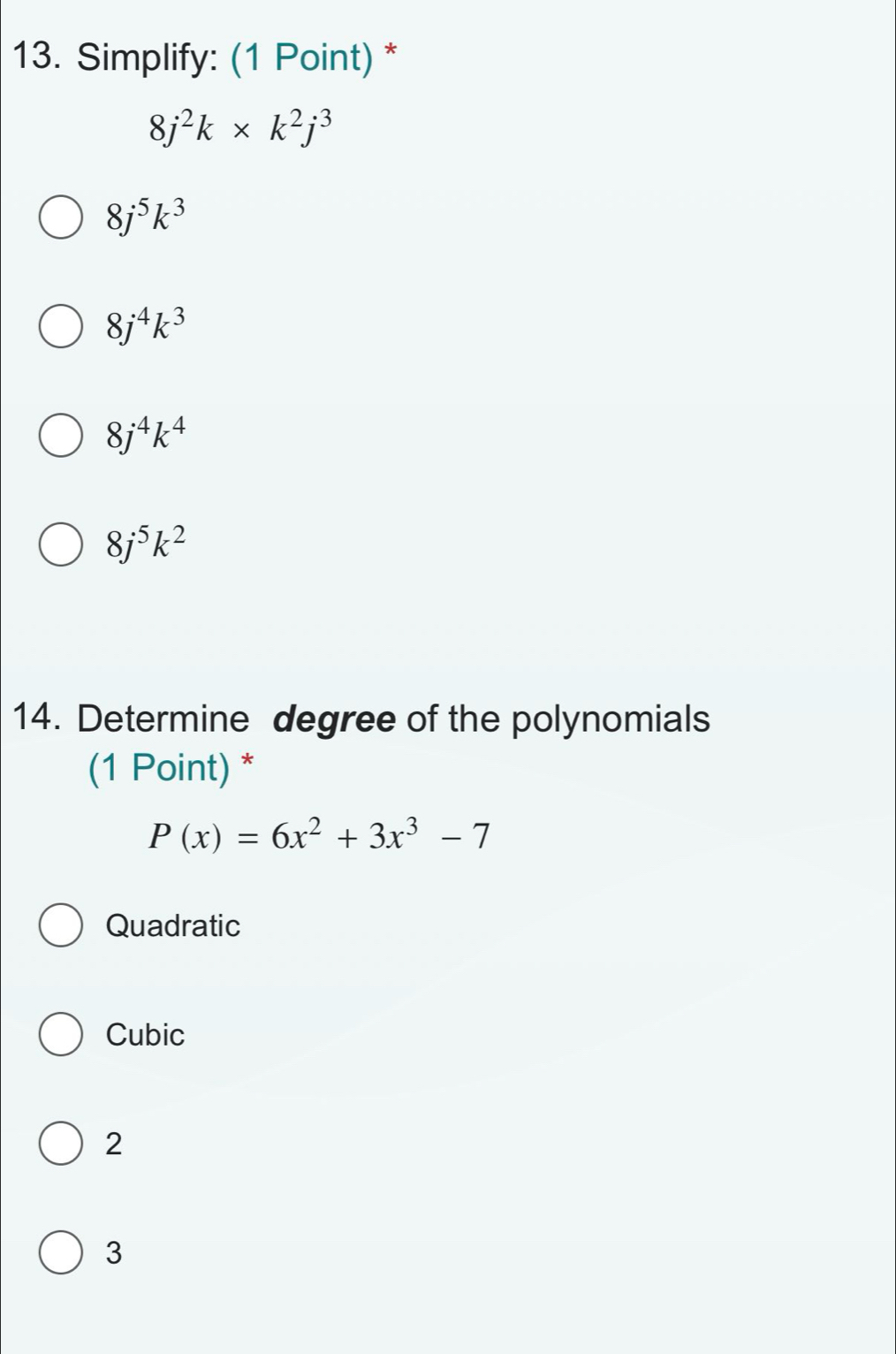
Task: Choose the 8j⁴k⁴ radio option
Action: coord(60,436)
